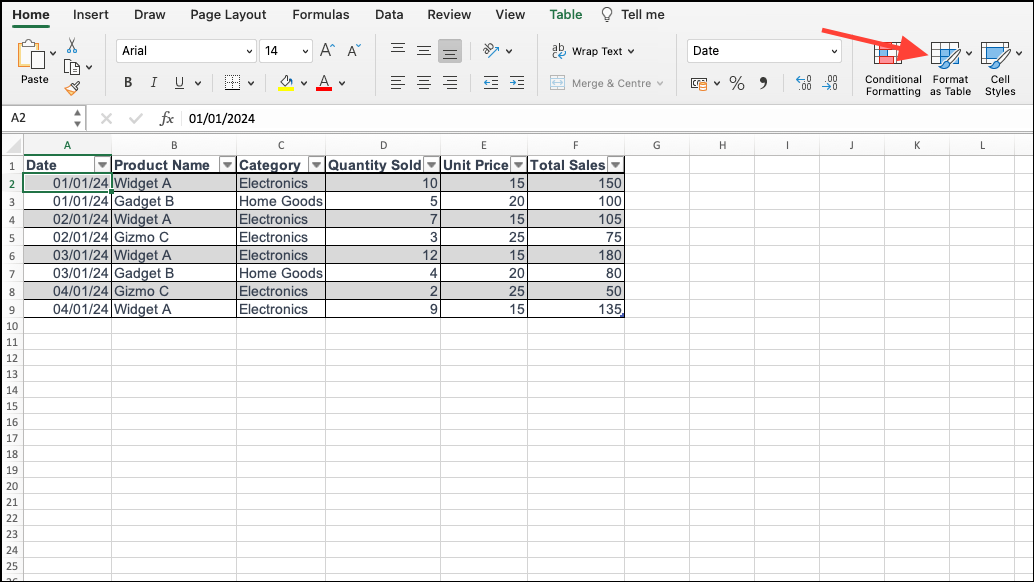Open the Data ribbon tab
Viewport: 1034px width, 582px height.
[x=388, y=14]
